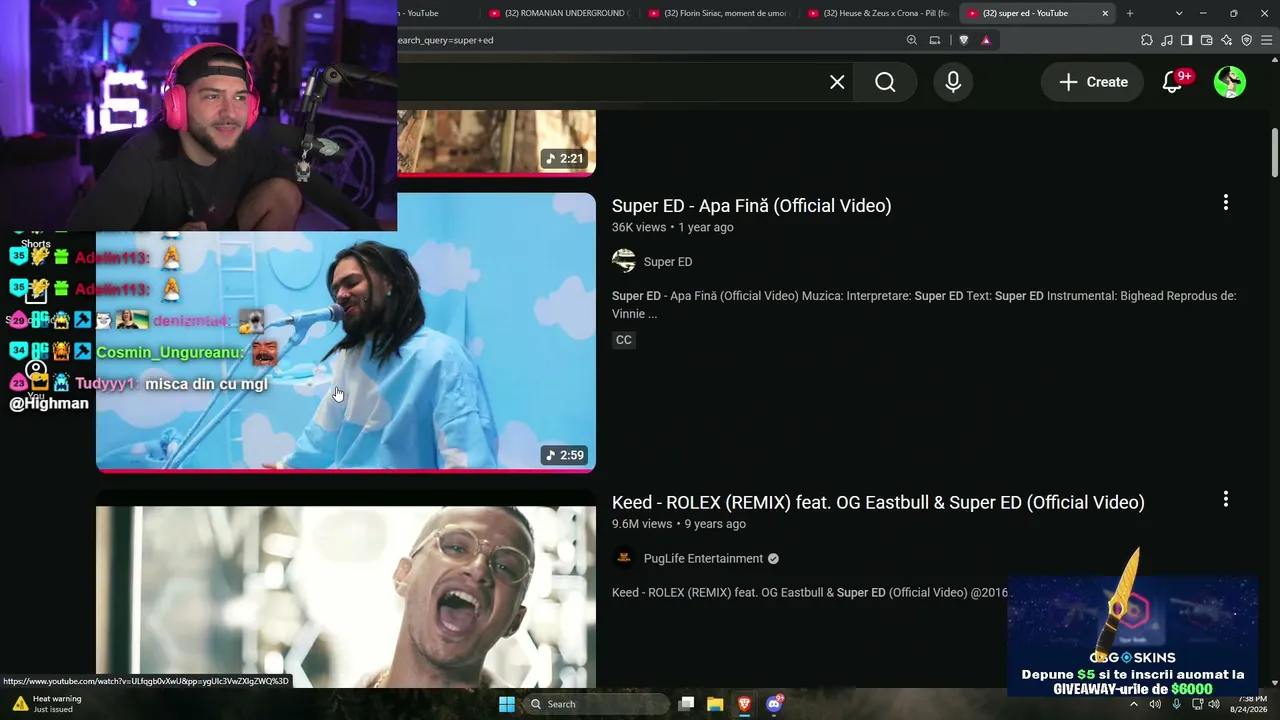Image resolution: width=1280 pixels, height=720 pixels.
Task: Click the Keed ROLEX video description snippet
Action: [810, 593]
